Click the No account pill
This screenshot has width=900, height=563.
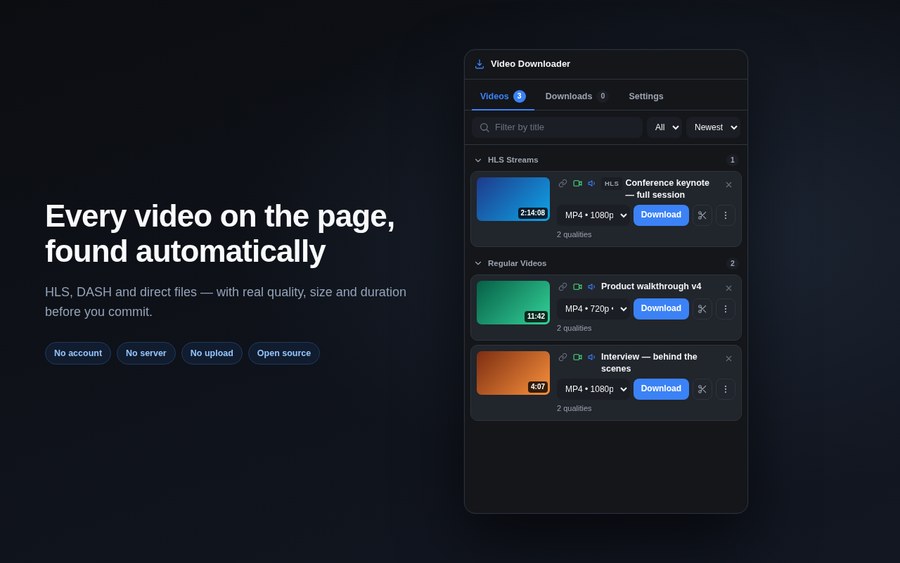[78, 354]
